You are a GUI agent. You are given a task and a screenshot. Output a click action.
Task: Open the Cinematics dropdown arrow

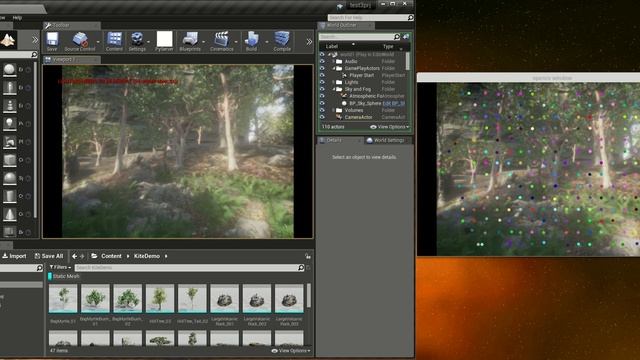point(236,42)
